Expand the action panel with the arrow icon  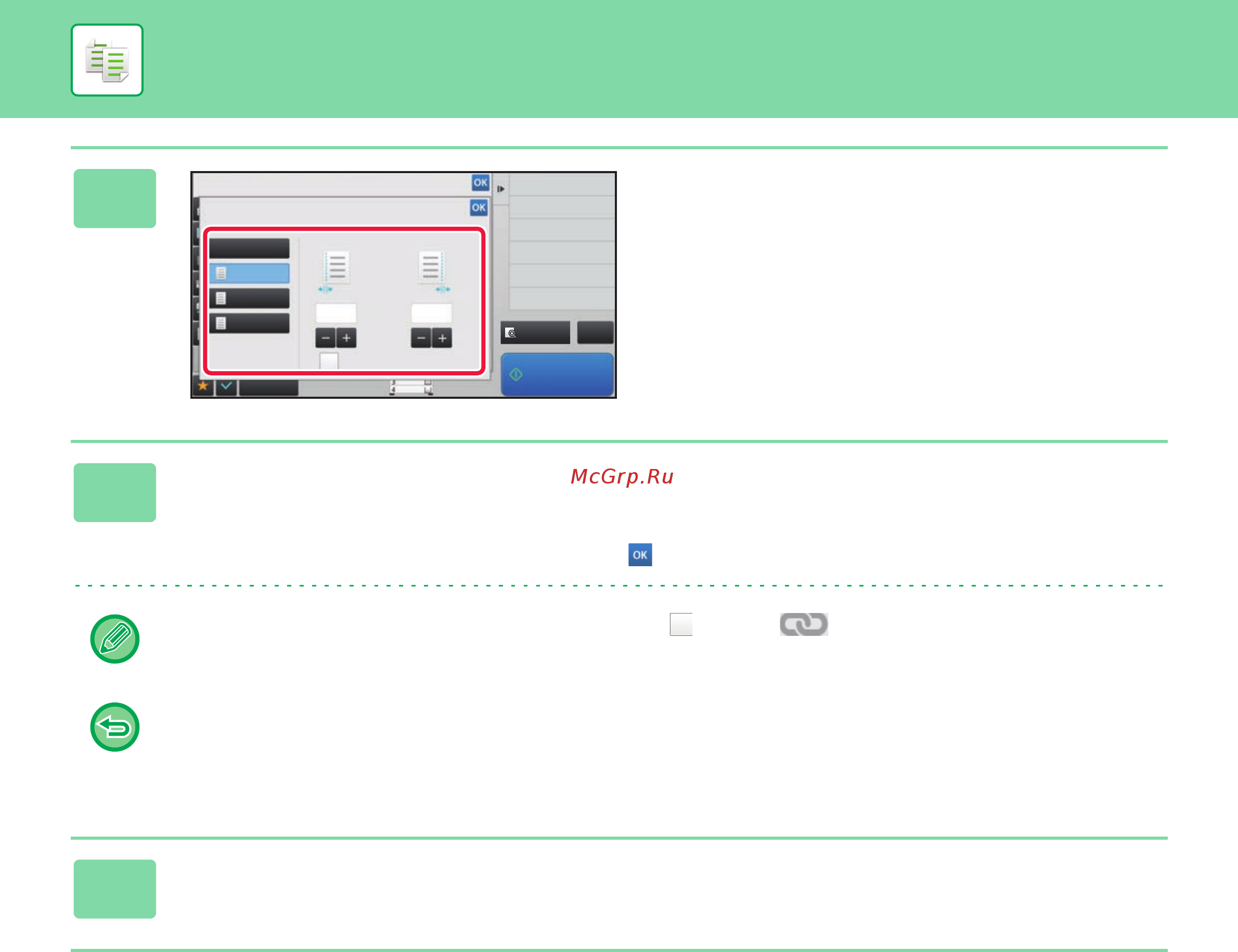[x=500, y=189]
